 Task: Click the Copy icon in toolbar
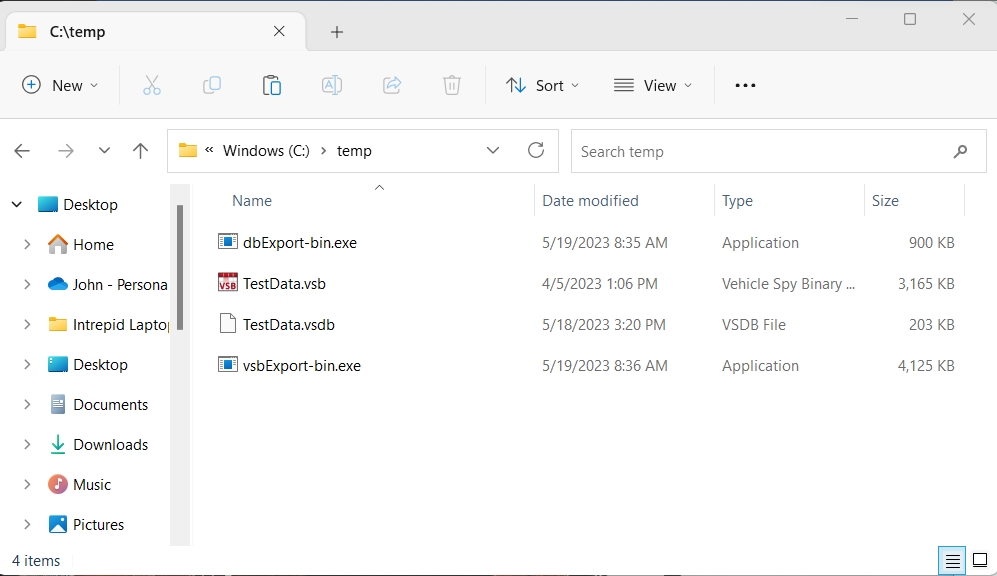(x=212, y=86)
